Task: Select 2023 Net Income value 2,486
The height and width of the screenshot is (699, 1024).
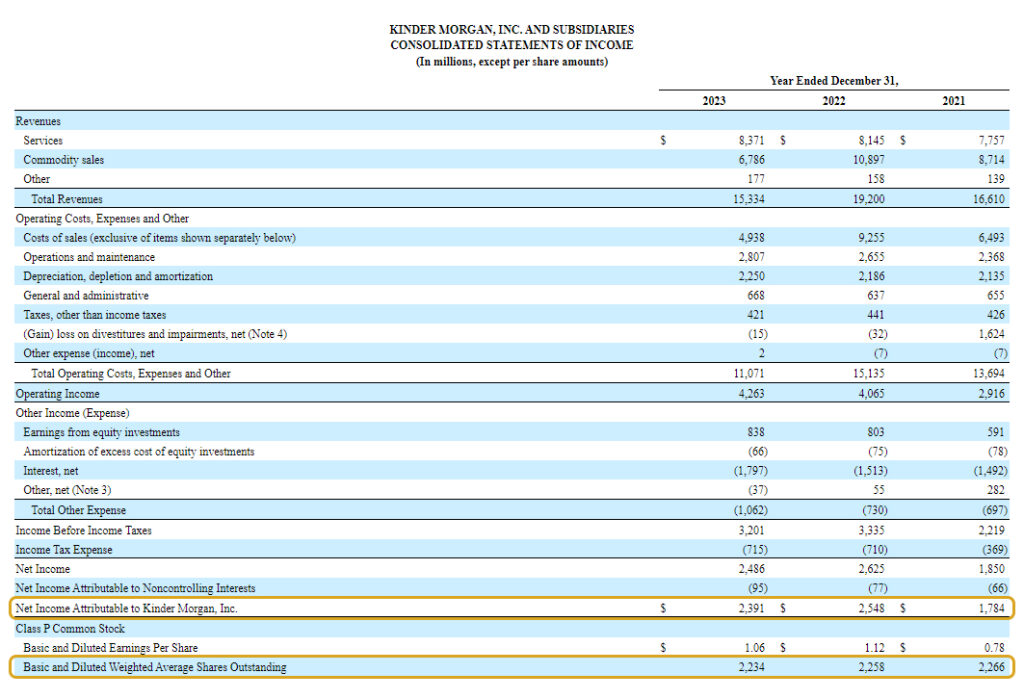Action: pos(751,569)
